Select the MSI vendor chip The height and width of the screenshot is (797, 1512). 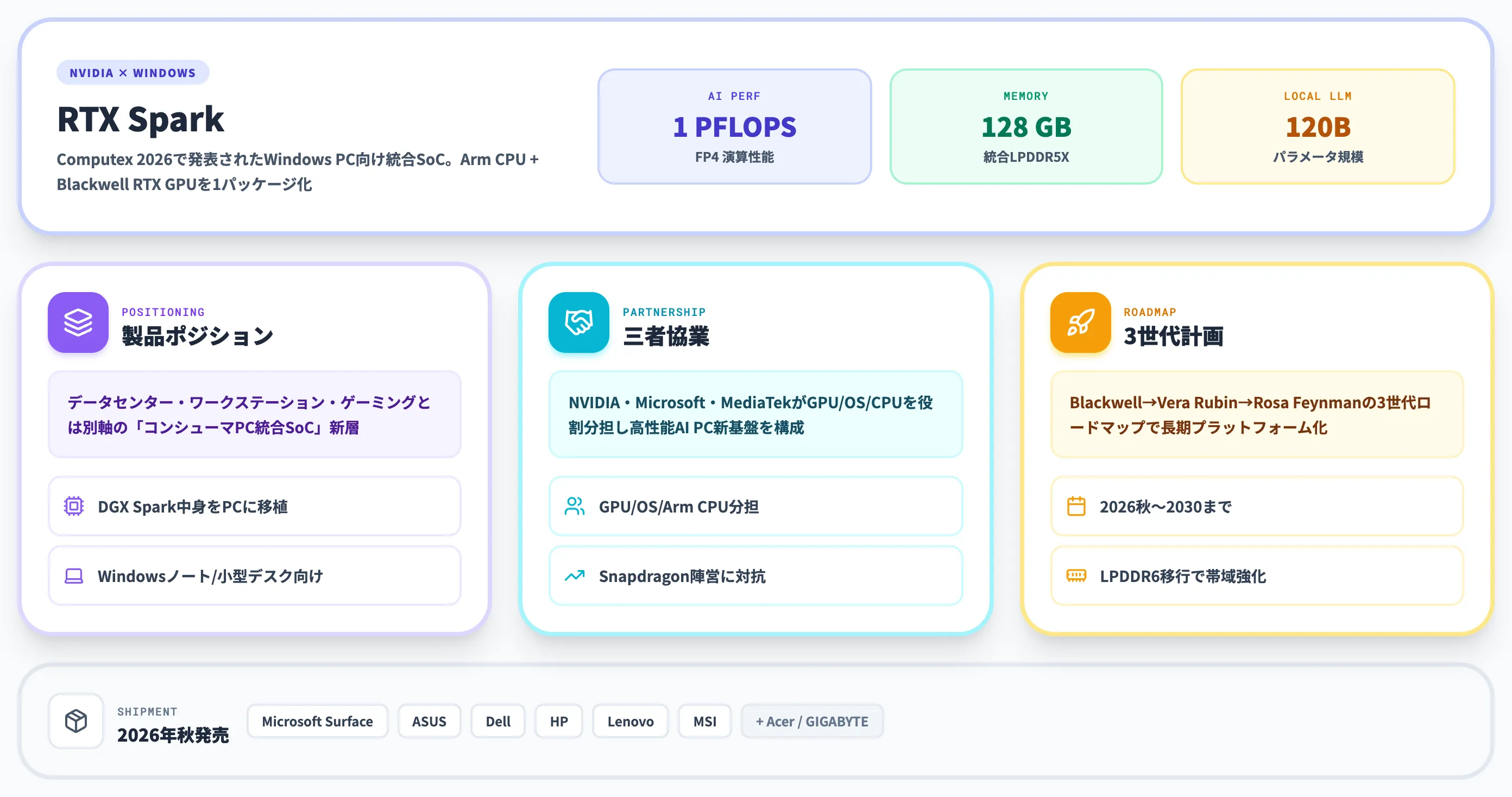[705, 722]
